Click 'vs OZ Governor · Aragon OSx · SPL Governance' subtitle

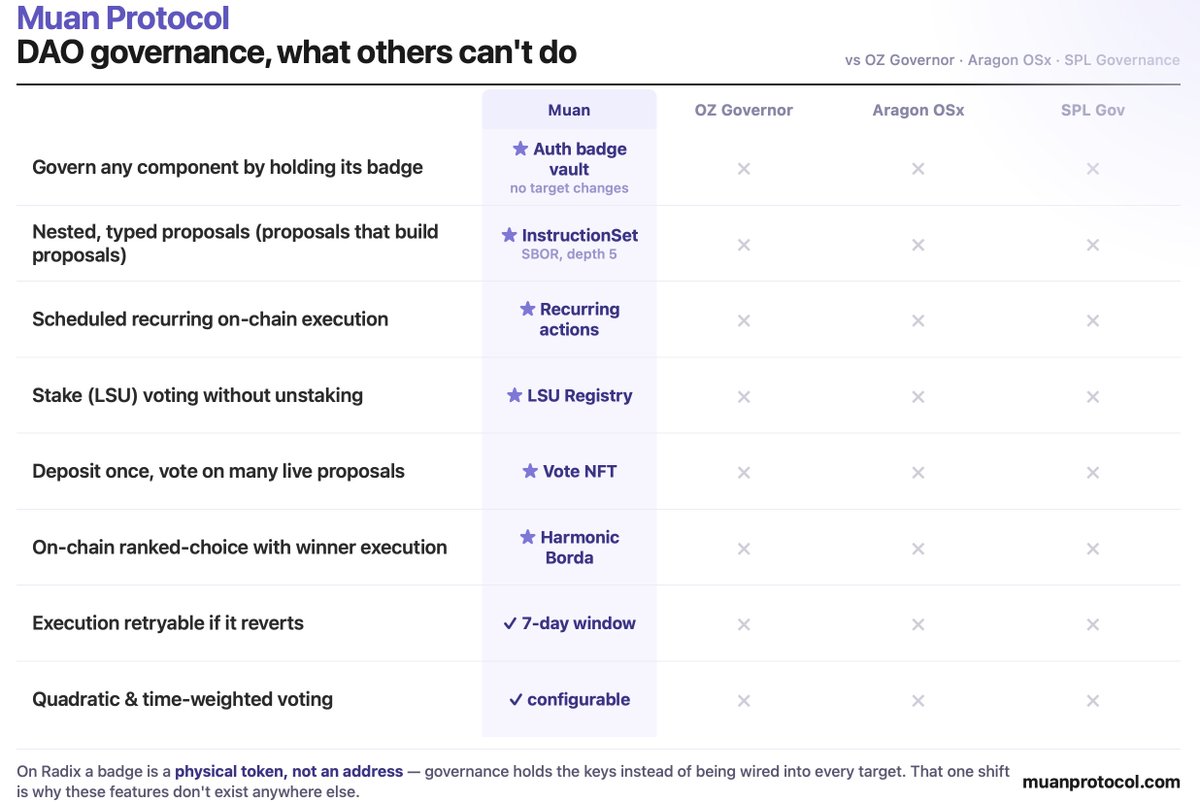(x=1012, y=60)
